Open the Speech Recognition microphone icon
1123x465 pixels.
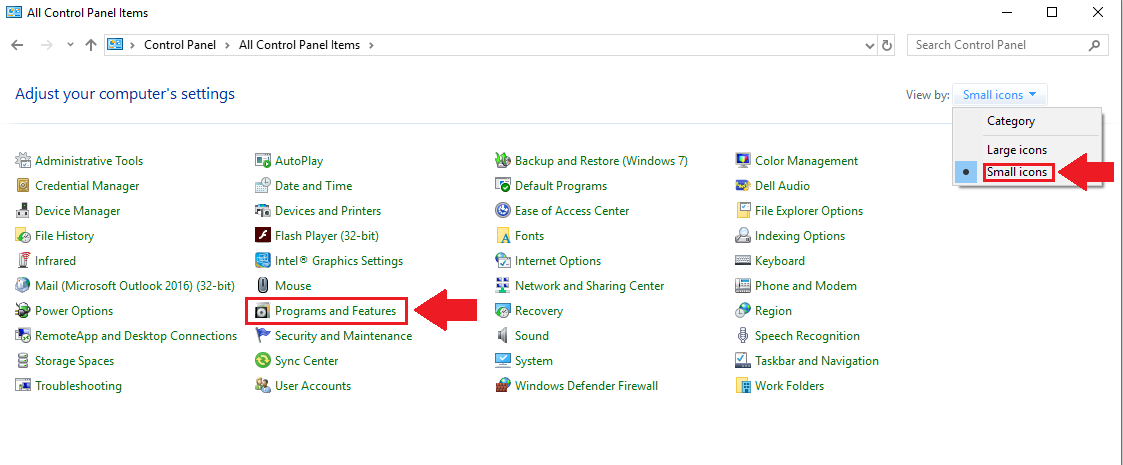click(x=743, y=336)
